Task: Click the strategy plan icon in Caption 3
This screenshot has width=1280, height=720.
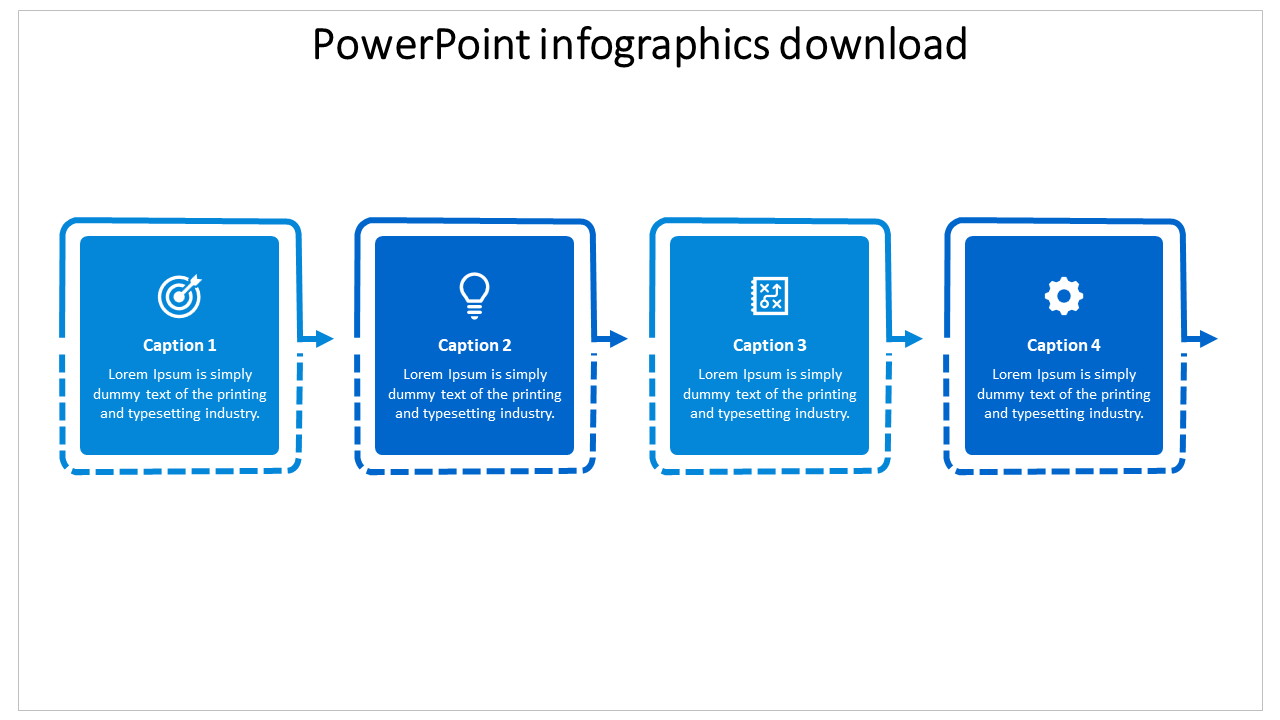Action: click(x=770, y=295)
